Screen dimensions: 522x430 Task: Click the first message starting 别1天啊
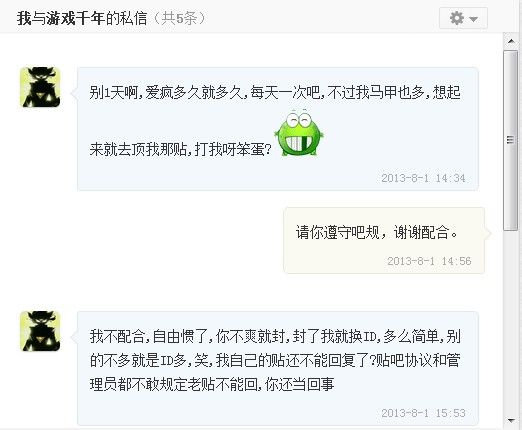(x=278, y=129)
